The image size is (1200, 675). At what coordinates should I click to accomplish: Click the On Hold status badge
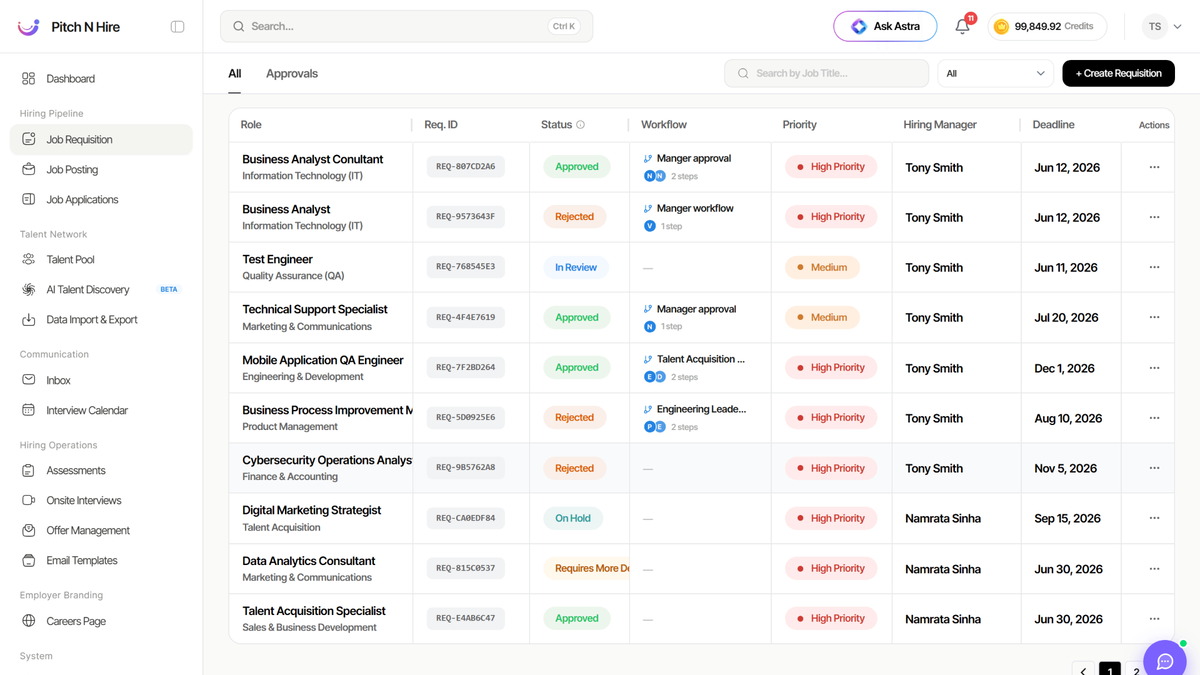(573, 518)
